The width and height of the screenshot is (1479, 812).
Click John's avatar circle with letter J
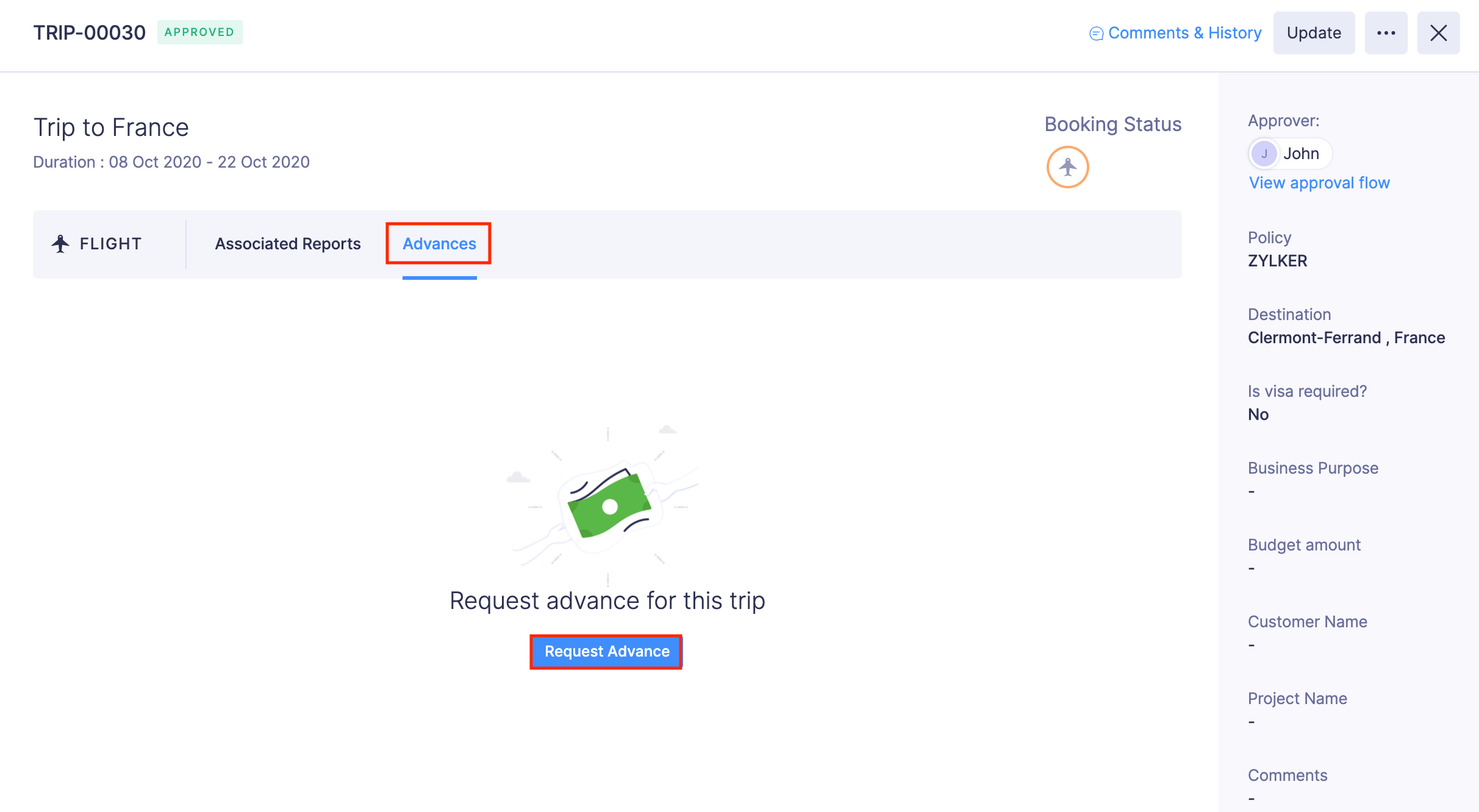point(1264,154)
